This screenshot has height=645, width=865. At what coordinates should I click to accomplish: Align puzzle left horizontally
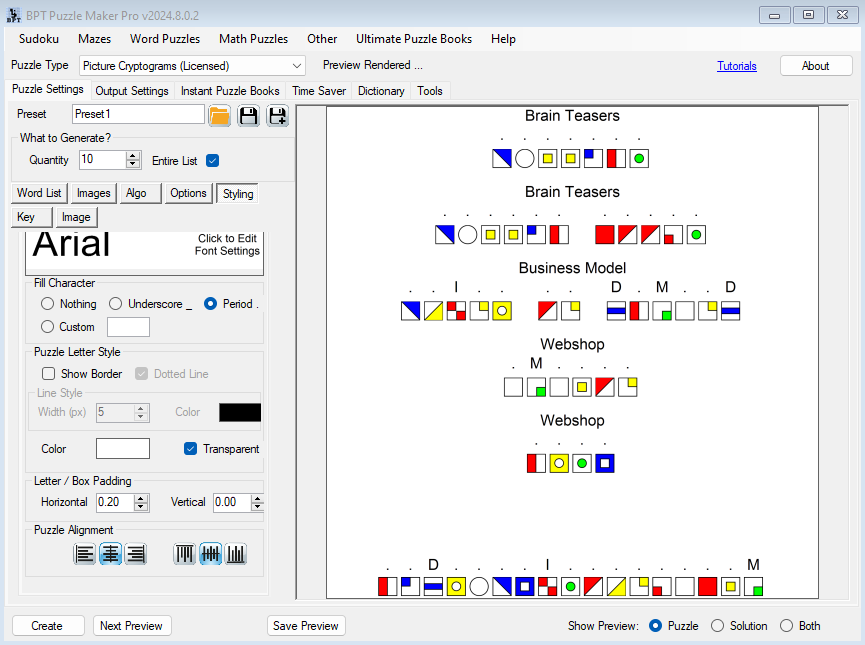point(85,554)
